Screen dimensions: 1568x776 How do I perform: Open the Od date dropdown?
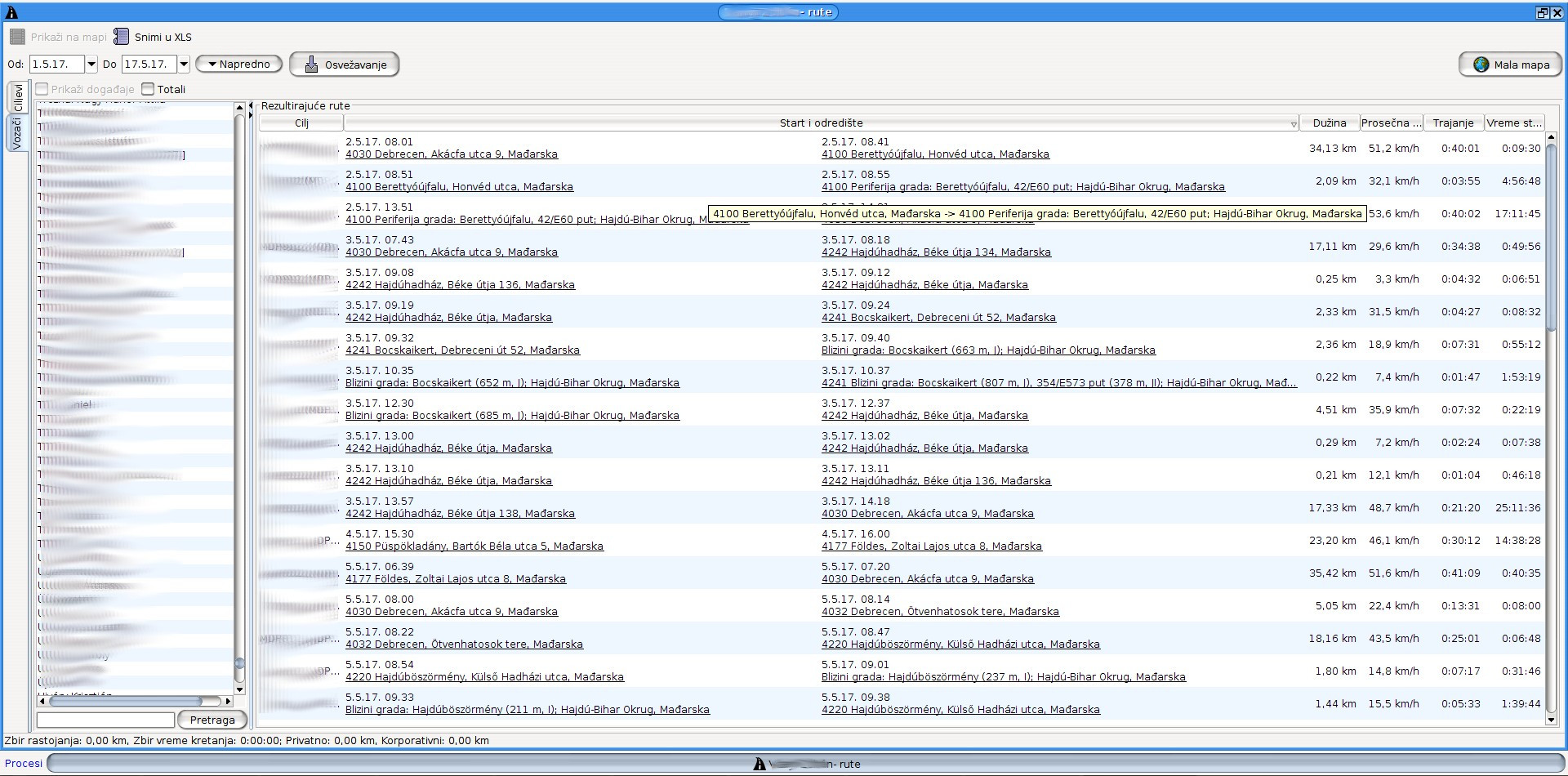91,65
